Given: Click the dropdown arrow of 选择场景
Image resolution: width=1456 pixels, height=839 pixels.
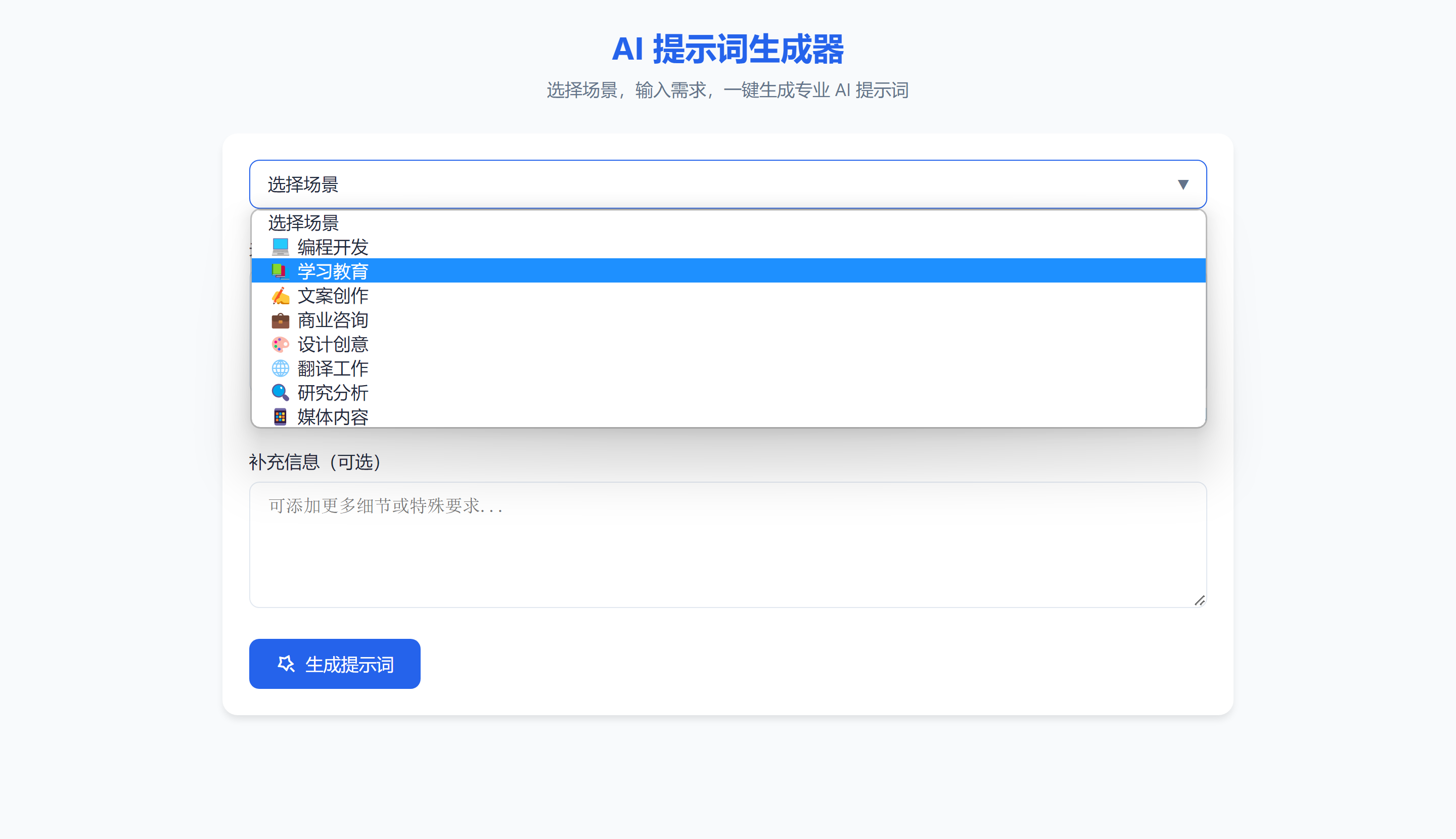Looking at the screenshot, I should [1183, 184].
